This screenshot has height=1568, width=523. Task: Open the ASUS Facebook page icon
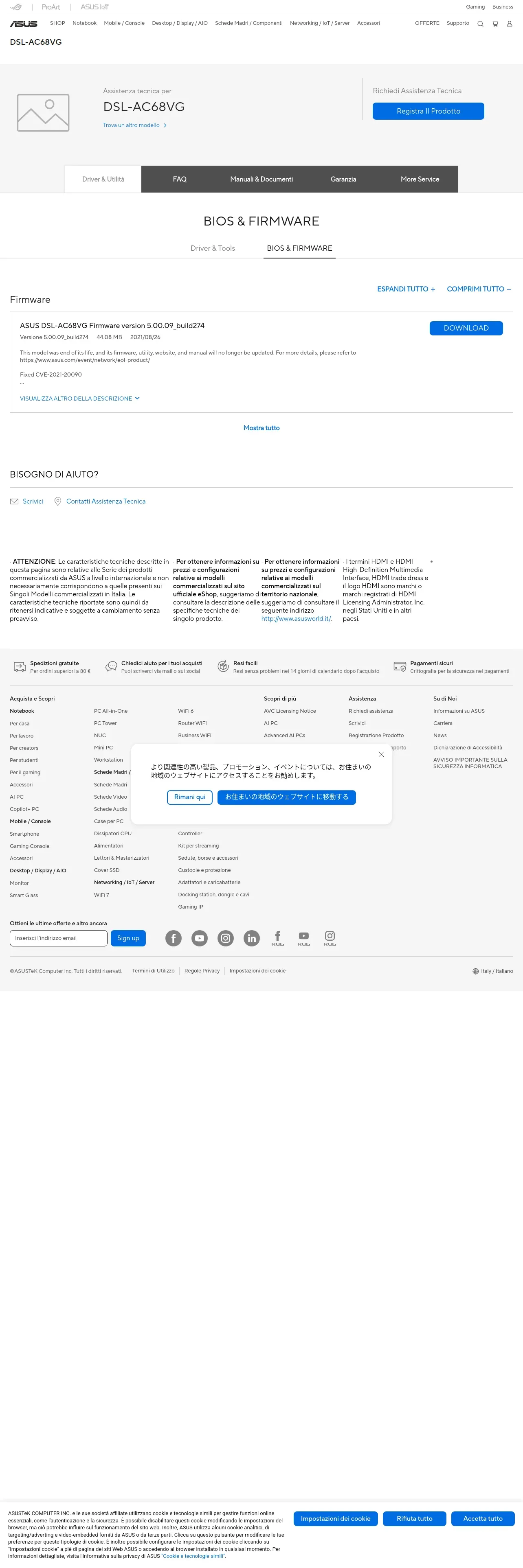tap(174, 938)
